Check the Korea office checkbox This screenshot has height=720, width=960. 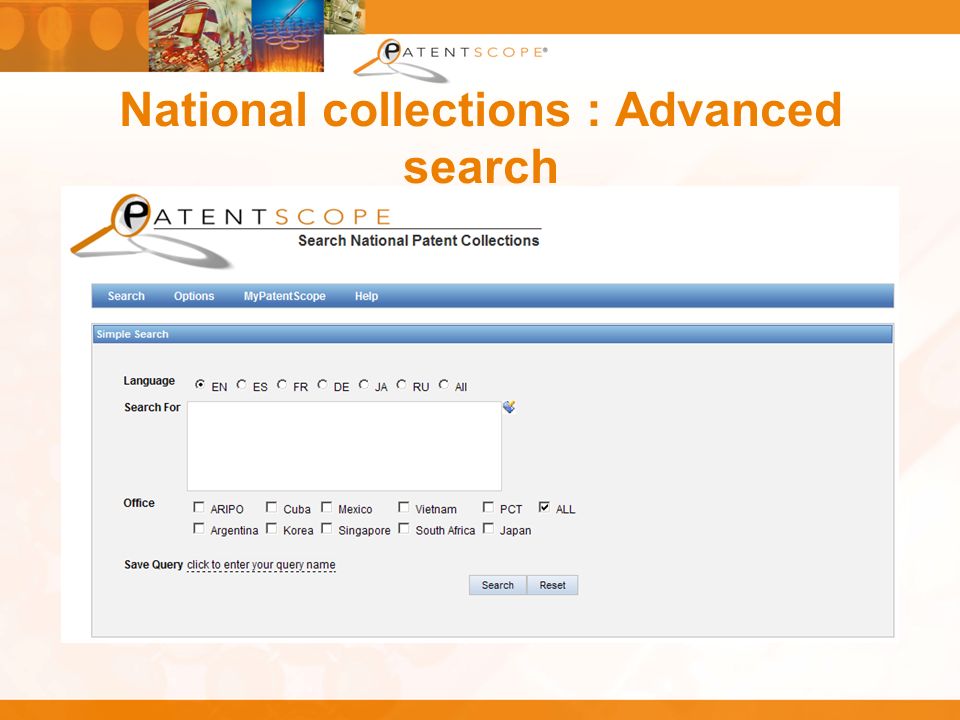point(271,528)
